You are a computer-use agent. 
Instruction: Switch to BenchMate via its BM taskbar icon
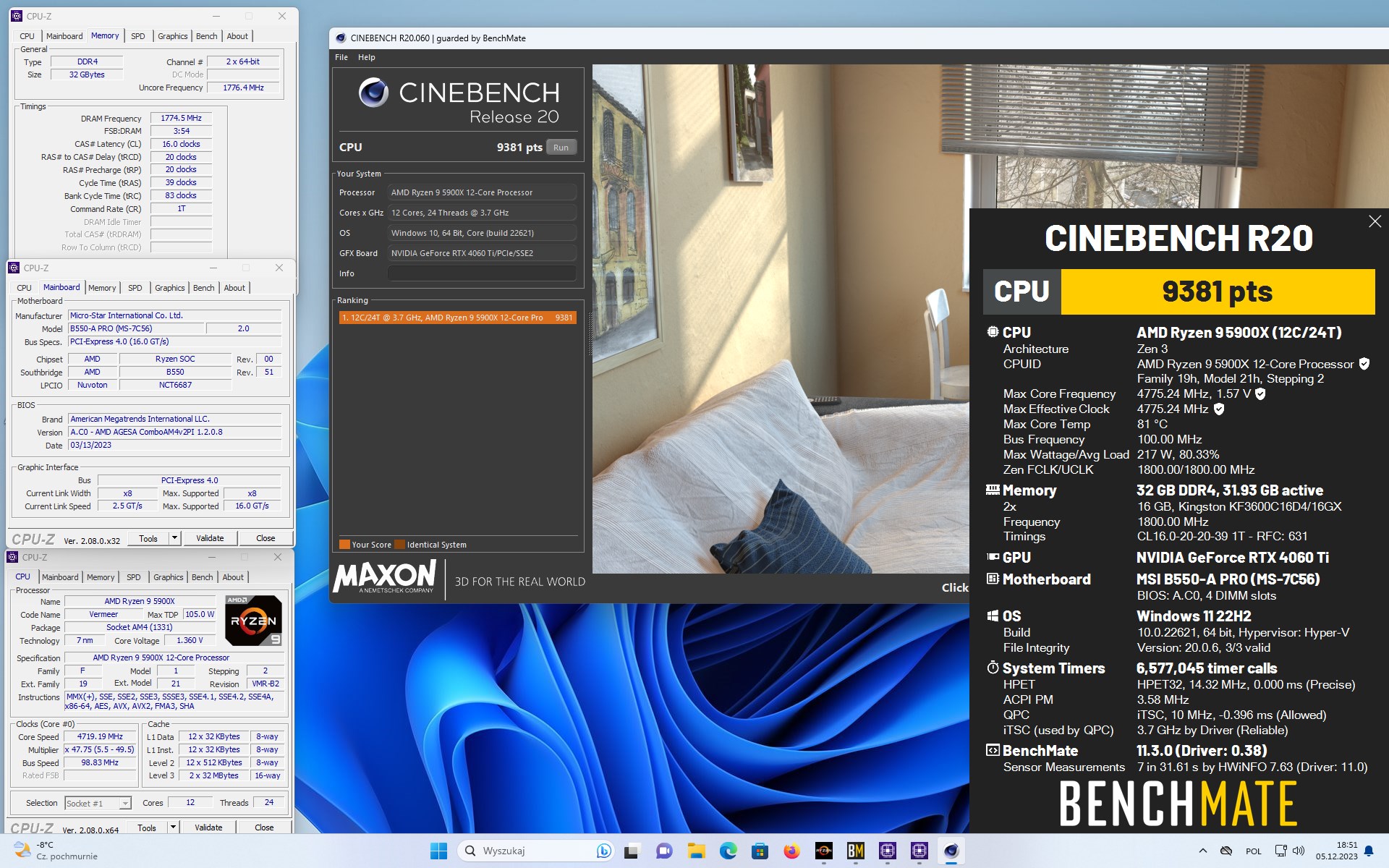[x=855, y=851]
